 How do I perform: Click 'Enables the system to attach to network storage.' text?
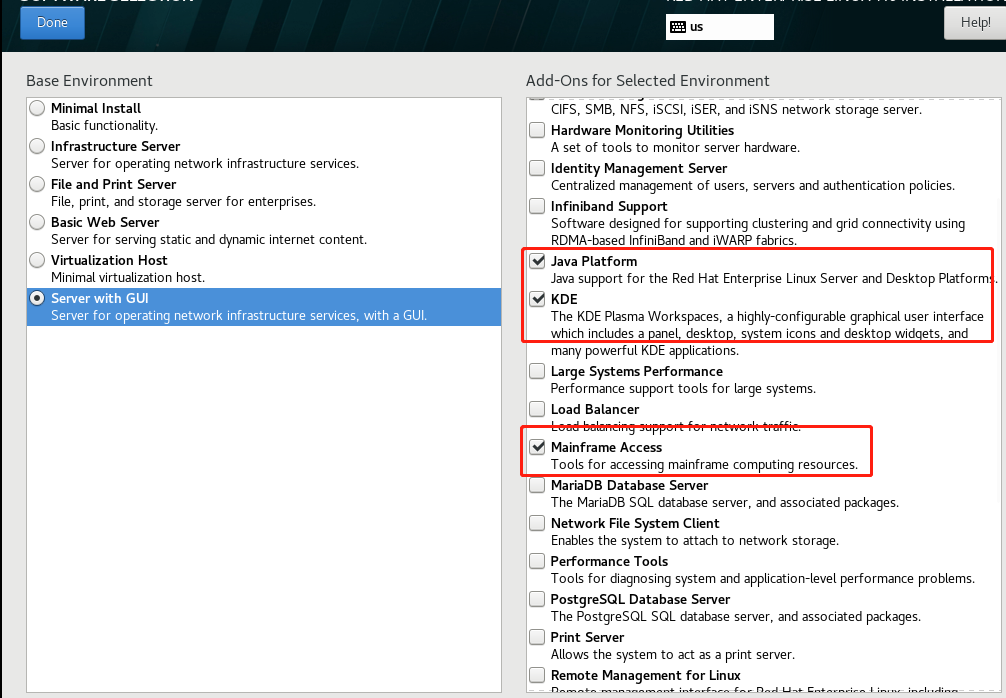(695, 541)
